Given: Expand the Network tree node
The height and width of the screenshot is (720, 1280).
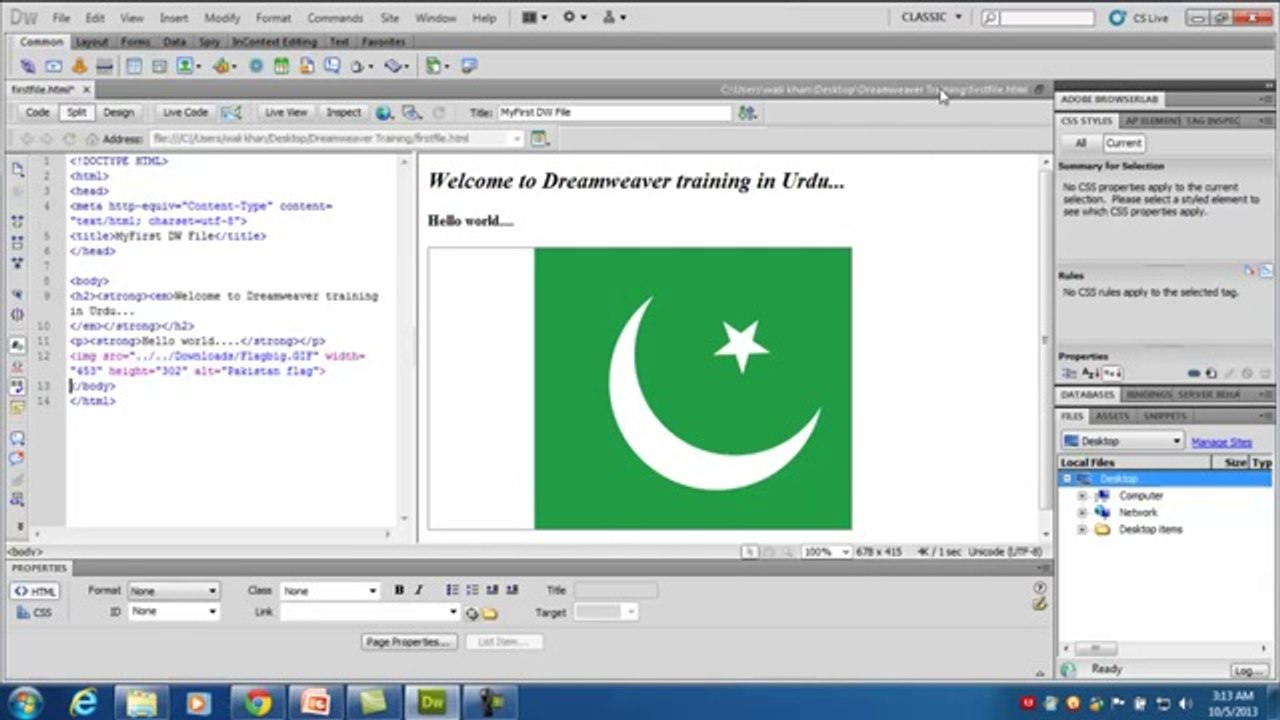Looking at the screenshot, I should point(1082,513).
